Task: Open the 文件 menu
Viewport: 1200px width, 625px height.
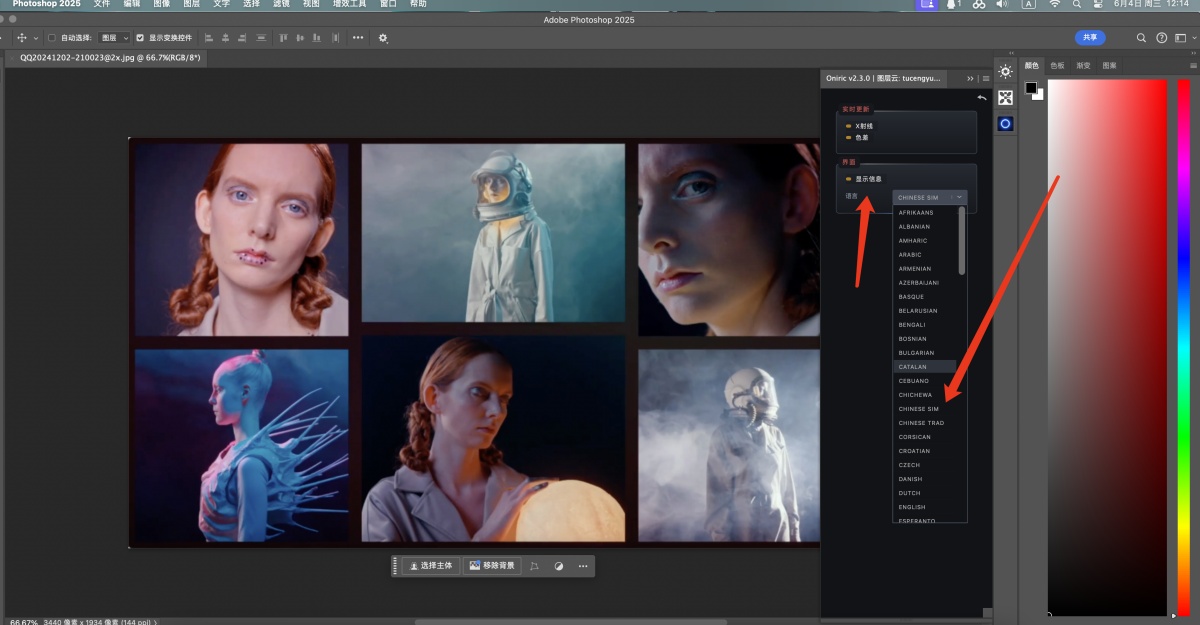Action: 102,4
